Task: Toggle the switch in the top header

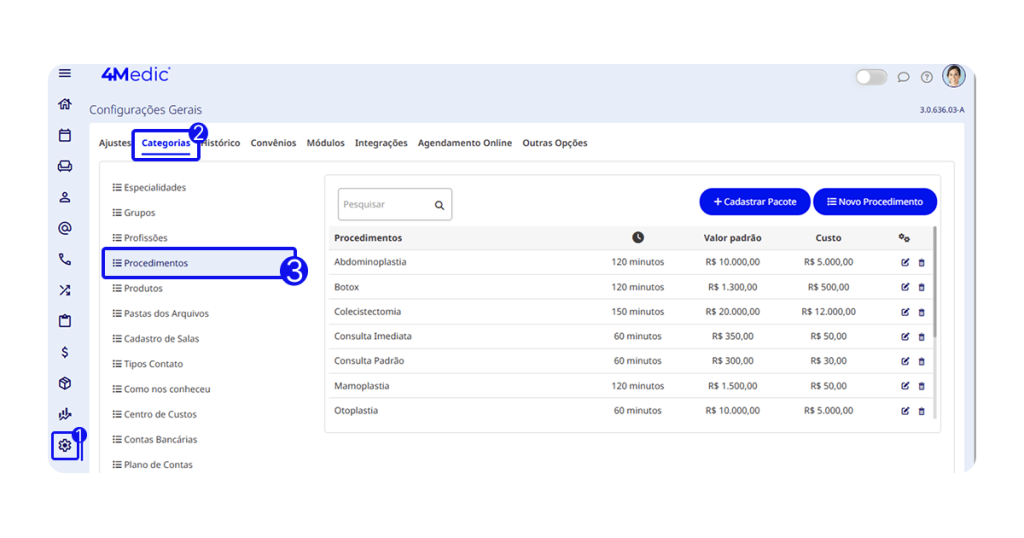Action: (x=871, y=77)
